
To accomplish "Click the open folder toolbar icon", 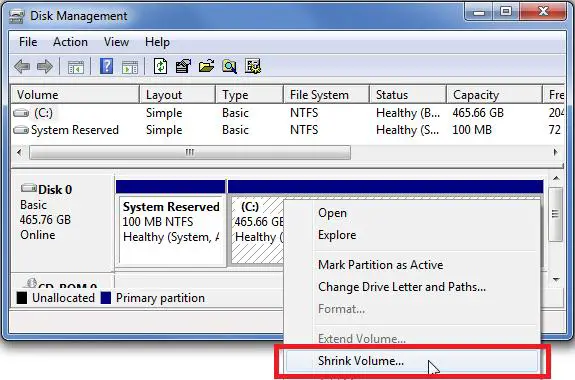I will (206, 66).
